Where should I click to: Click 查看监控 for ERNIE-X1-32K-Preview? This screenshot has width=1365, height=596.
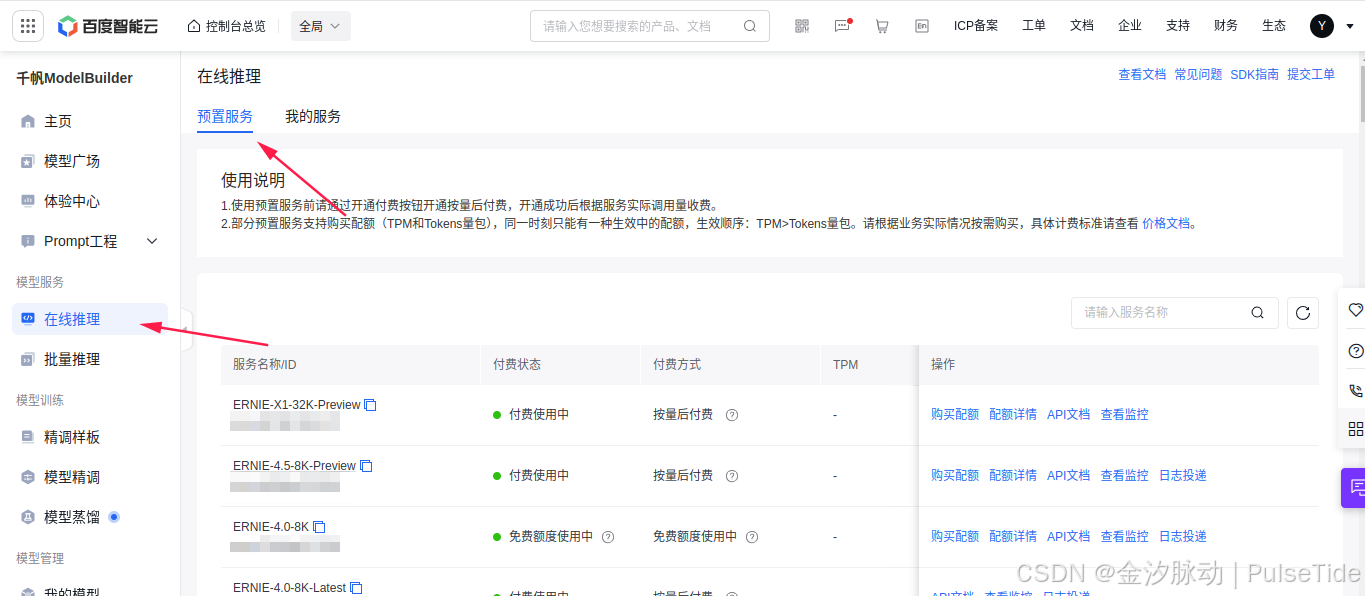click(1125, 415)
